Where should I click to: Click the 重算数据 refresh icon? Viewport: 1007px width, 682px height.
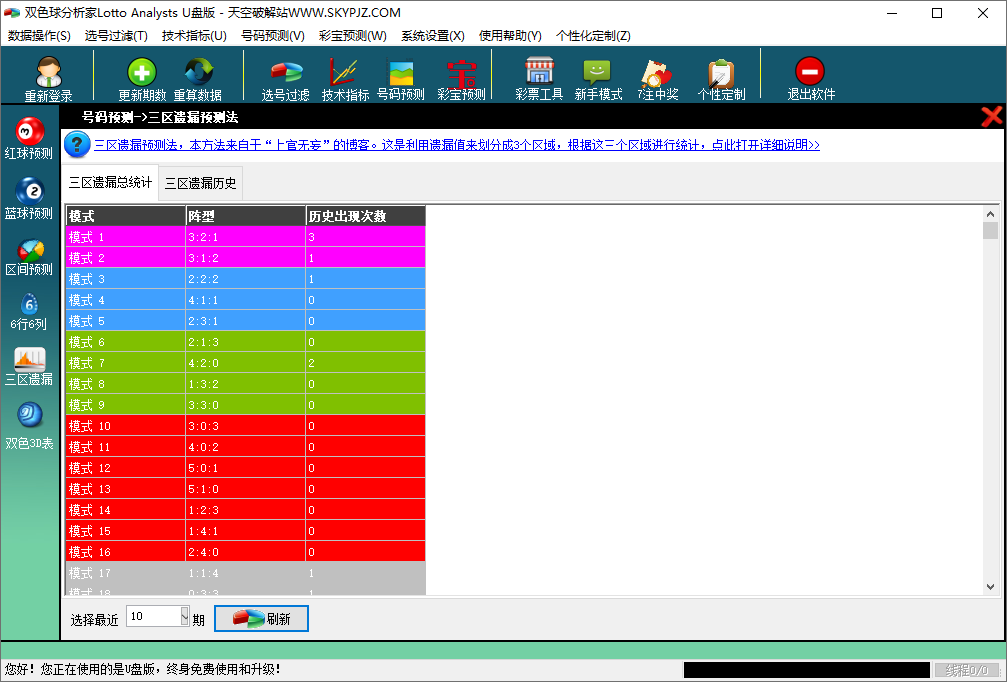pyautogui.click(x=198, y=71)
